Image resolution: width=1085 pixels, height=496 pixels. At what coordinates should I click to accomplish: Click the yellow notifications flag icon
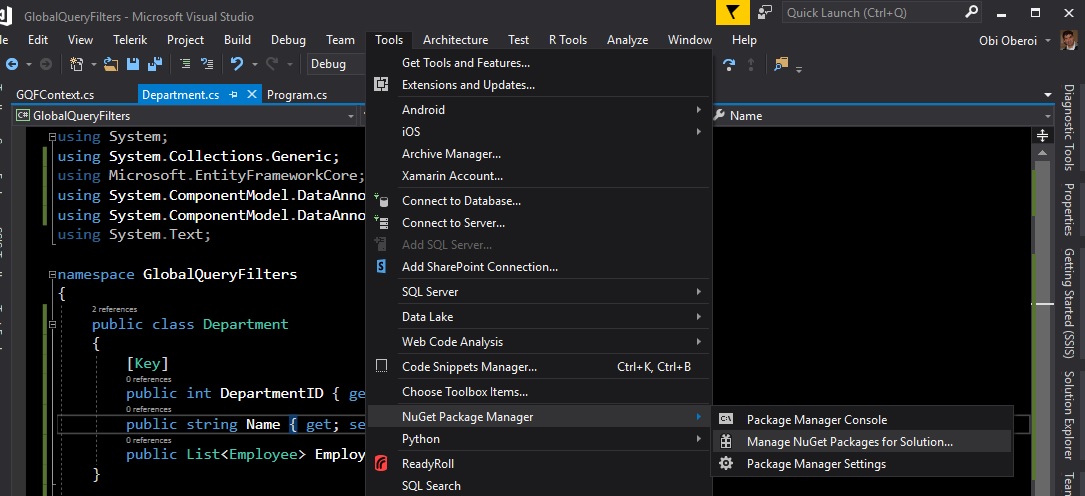(734, 13)
